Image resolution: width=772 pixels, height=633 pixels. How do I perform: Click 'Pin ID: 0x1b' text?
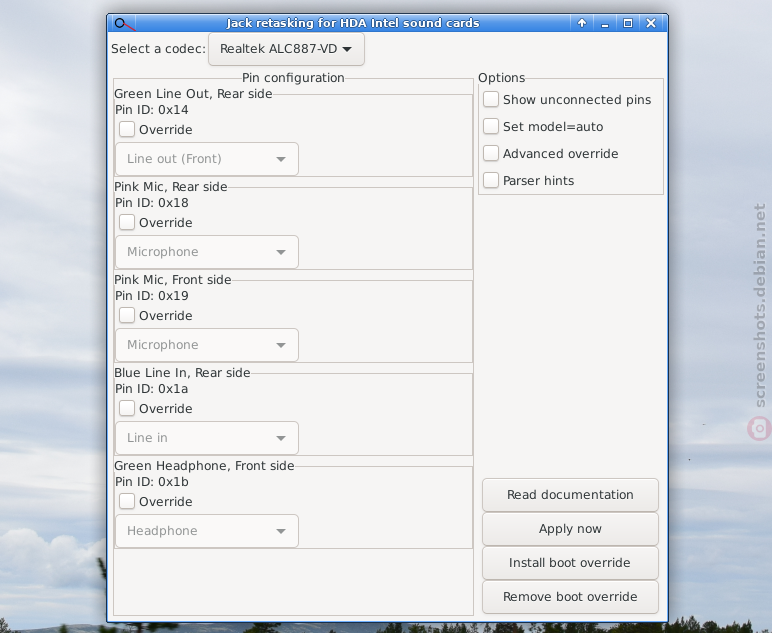152,482
